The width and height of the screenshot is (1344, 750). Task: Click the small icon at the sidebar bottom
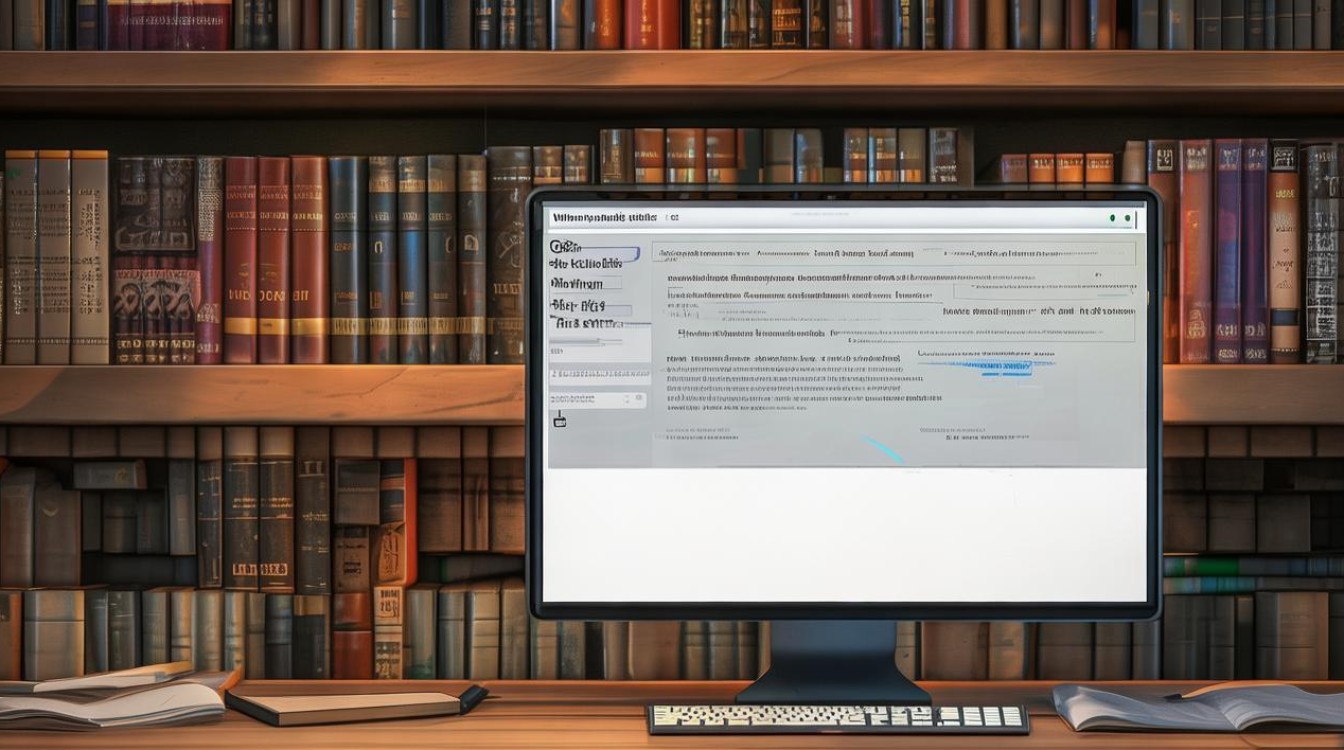[559, 420]
